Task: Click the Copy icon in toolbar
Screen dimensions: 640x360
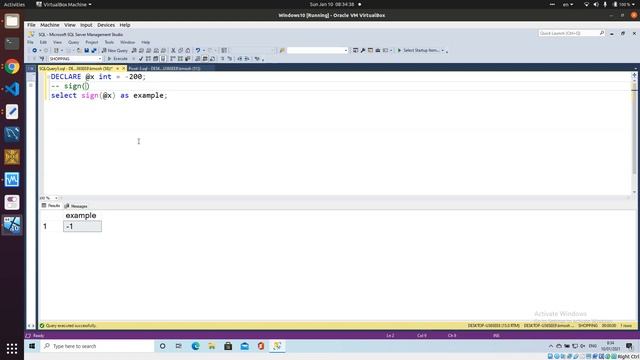Action: point(180,50)
